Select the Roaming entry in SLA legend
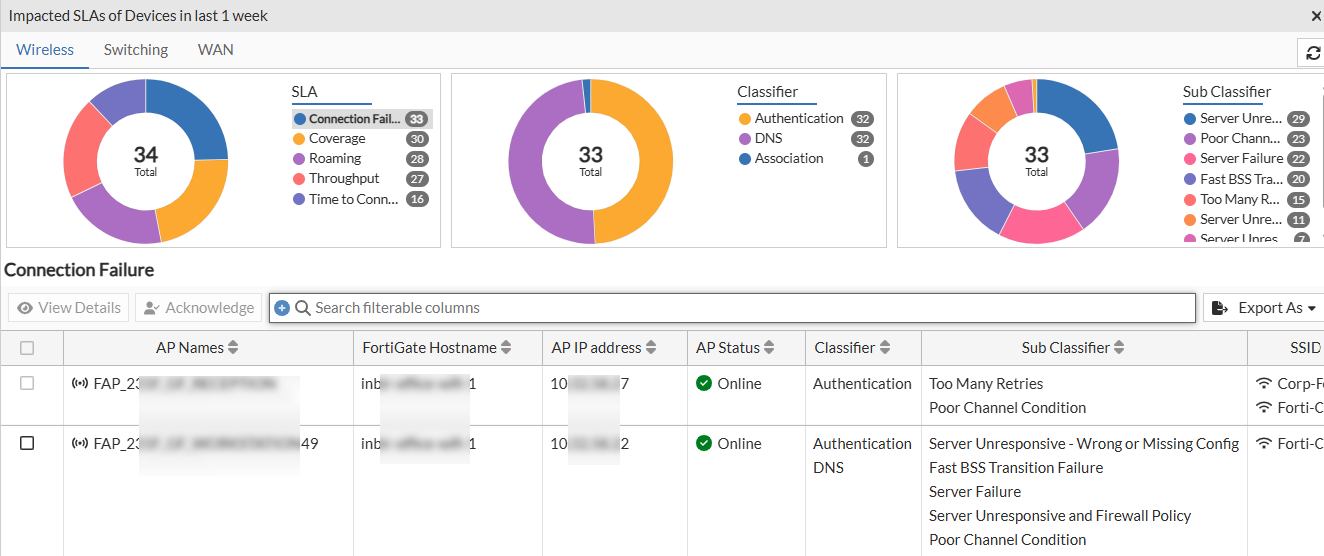1324x556 pixels. (x=335, y=159)
